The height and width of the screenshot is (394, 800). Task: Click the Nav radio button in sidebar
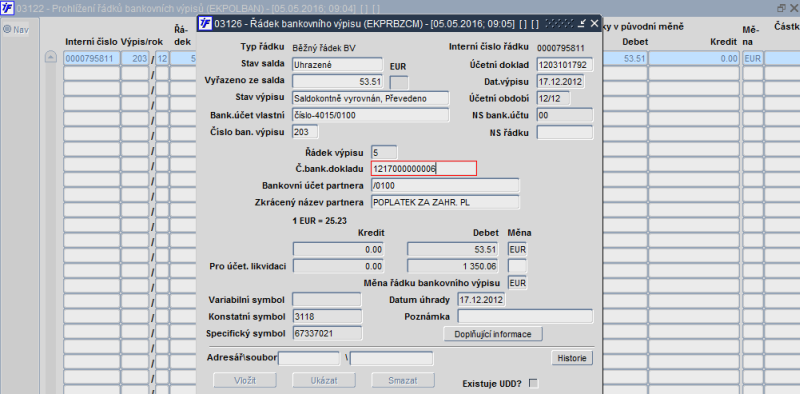point(7,30)
